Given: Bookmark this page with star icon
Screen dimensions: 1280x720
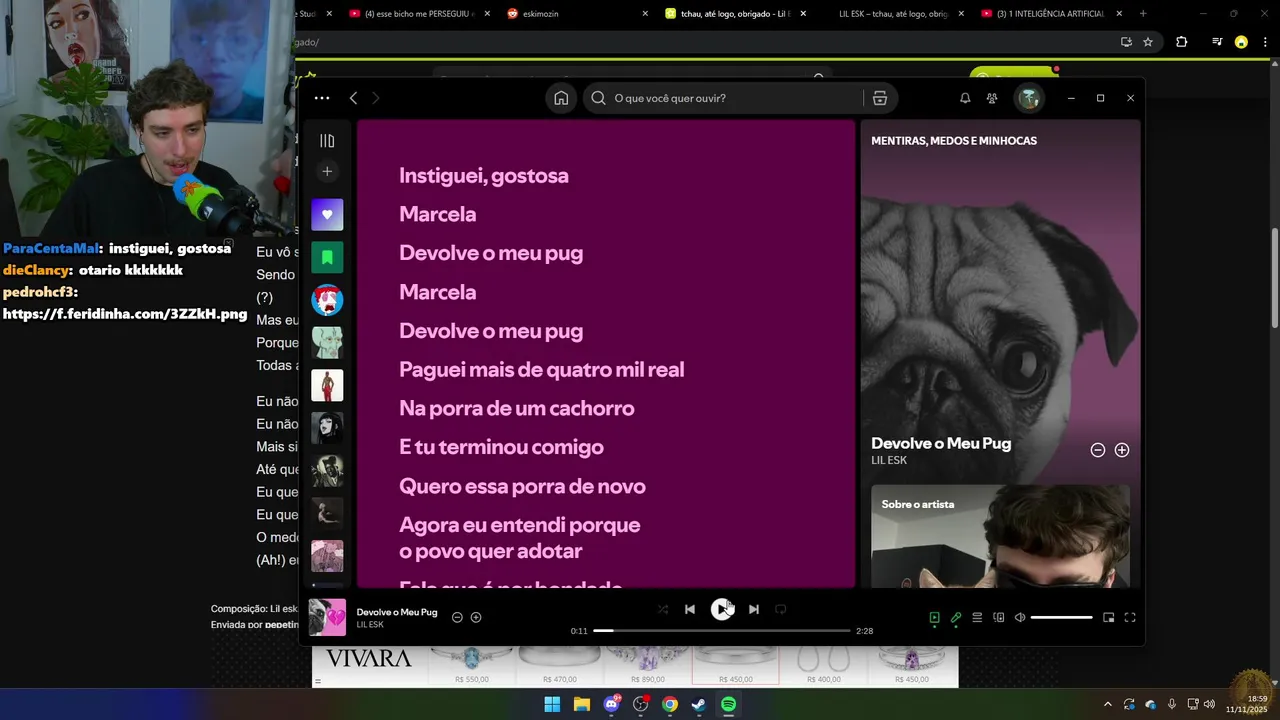Looking at the screenshot, I should pos(1148,42).
